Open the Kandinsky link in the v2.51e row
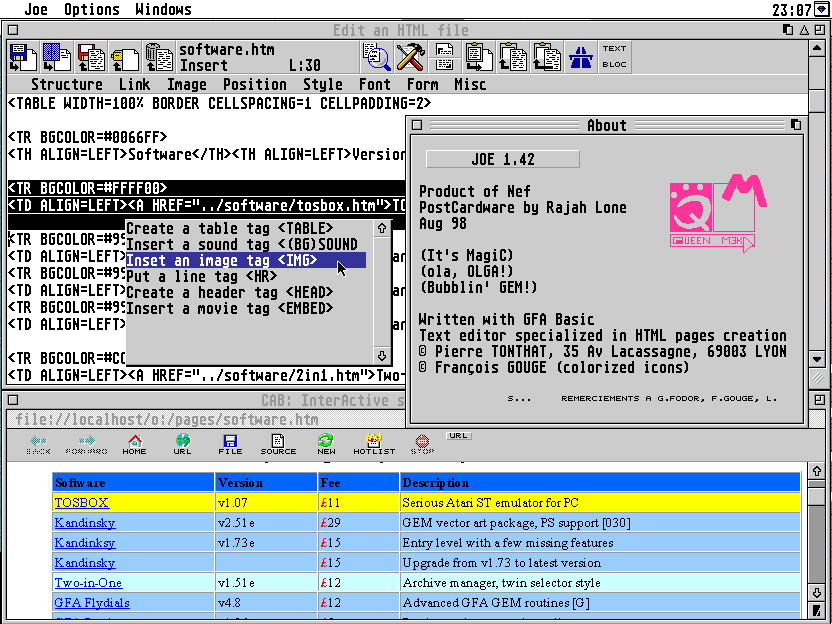 point(85,523)
